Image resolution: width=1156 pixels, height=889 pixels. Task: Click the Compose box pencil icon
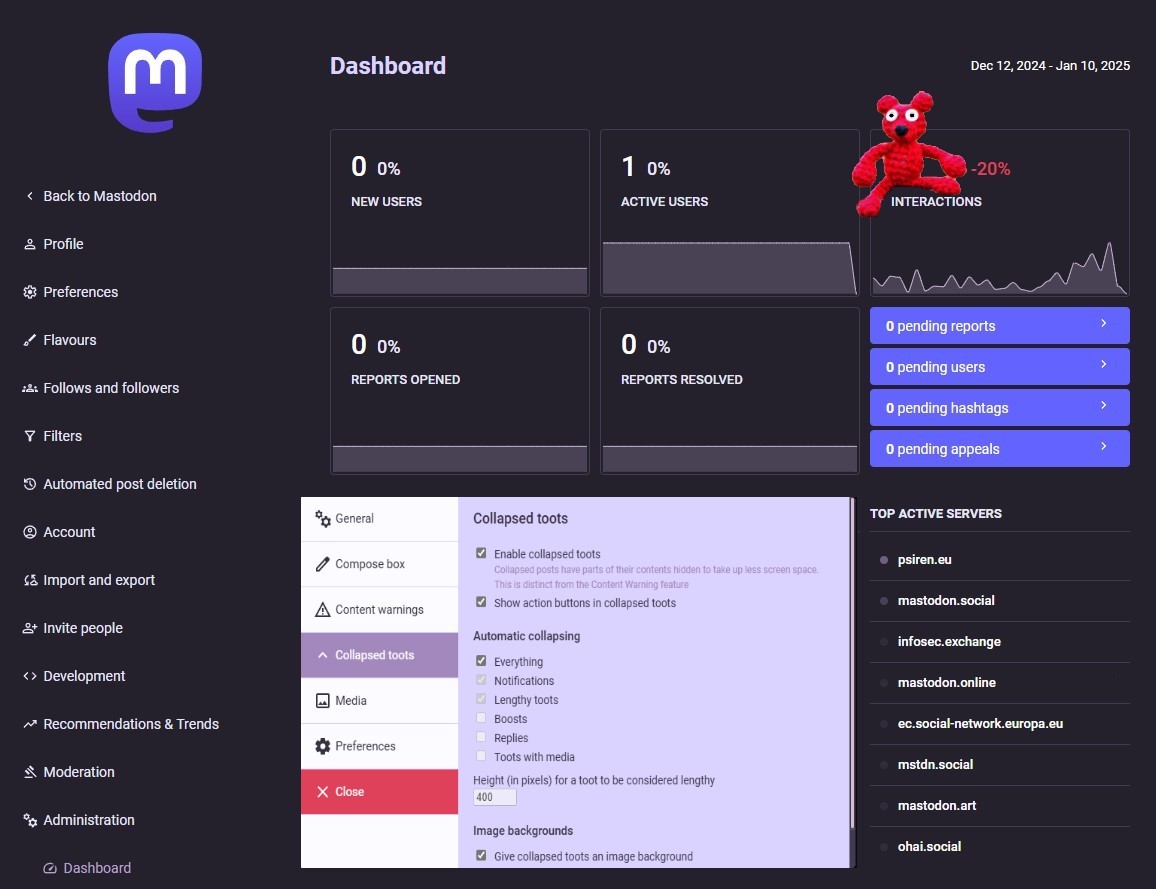coord(322,564)
